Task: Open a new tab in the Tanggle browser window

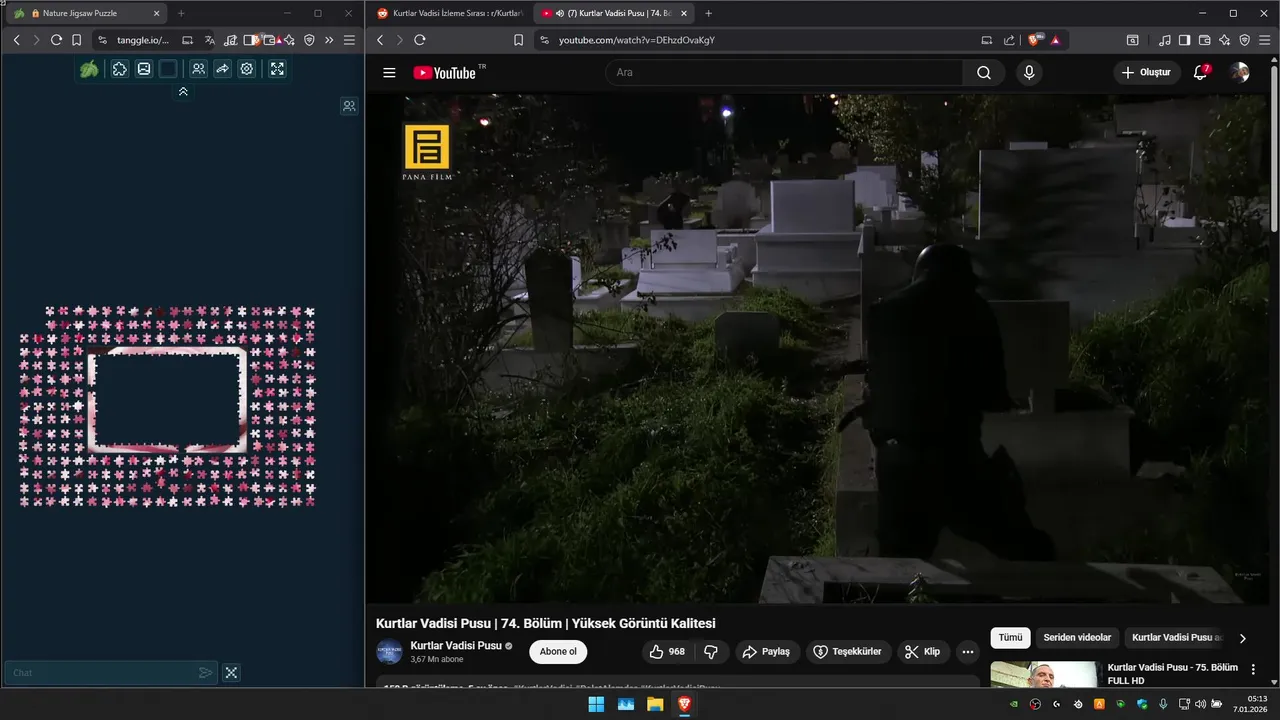Action: coord(181,13)
